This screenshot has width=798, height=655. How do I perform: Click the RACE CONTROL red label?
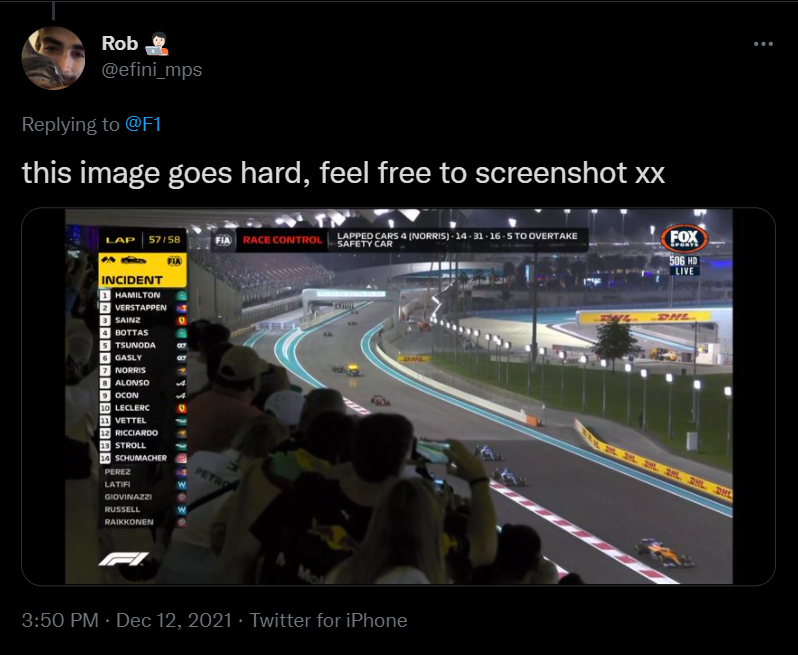(282, 240)
